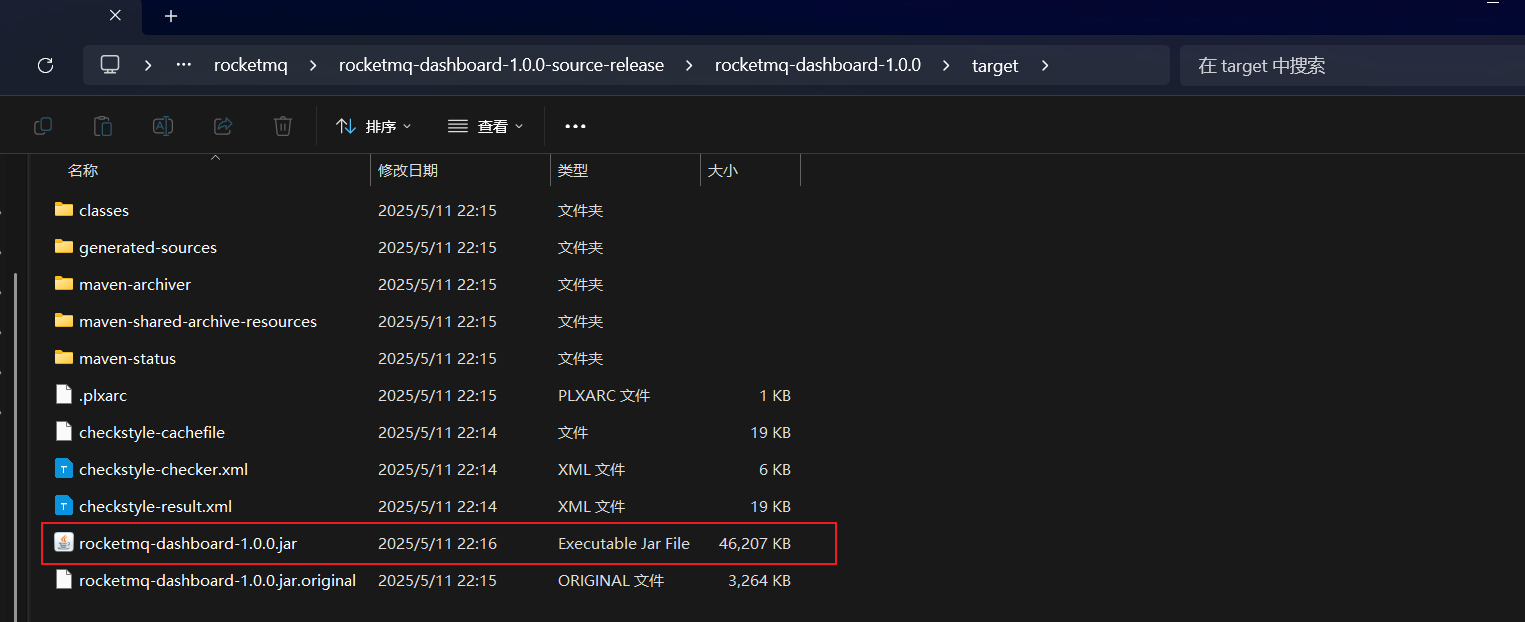Click the checkstyle-checker.xml file name

pyautogui.click(x=164, y=470)
